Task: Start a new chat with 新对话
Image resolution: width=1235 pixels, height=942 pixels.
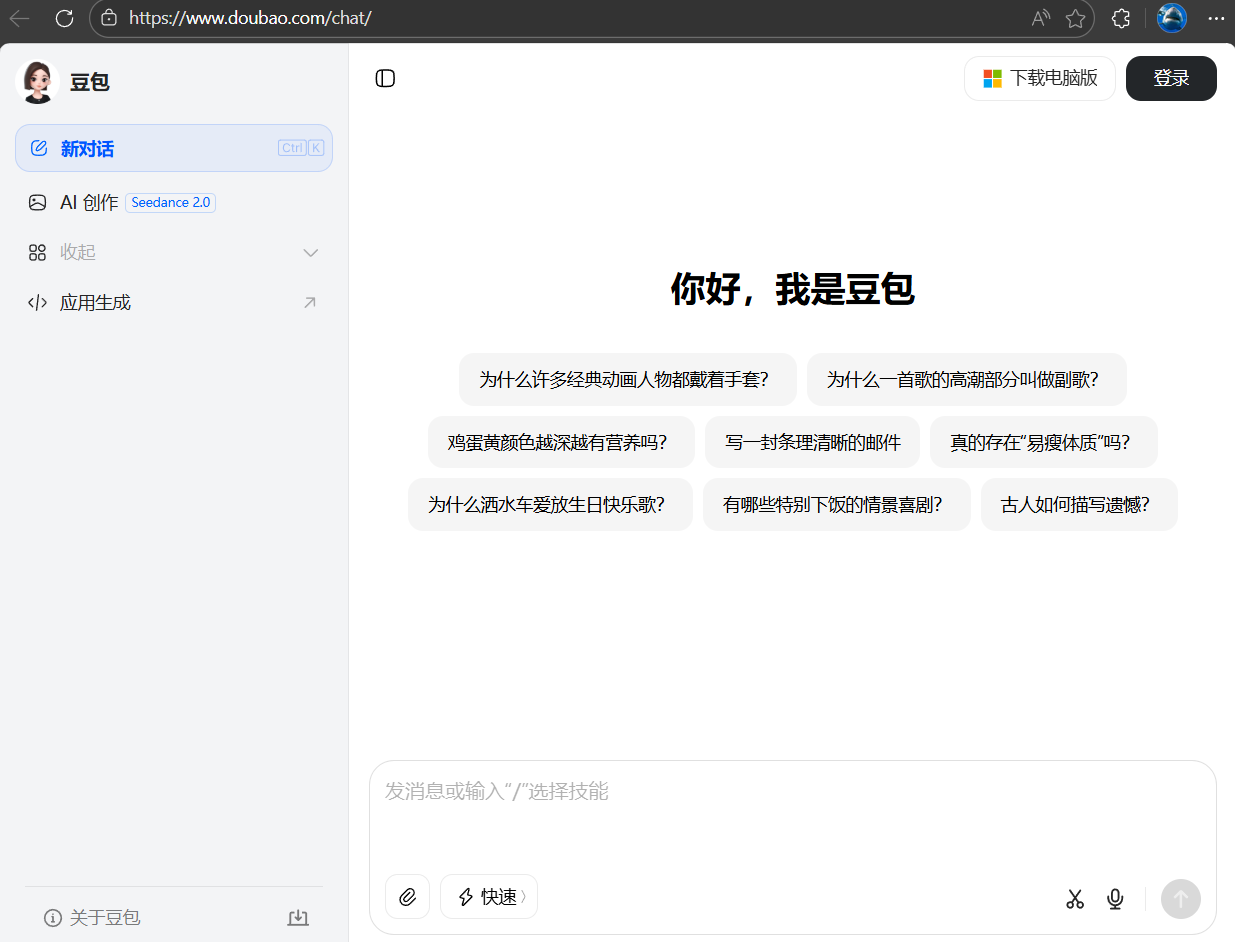Action: click(x=174, y=148)
